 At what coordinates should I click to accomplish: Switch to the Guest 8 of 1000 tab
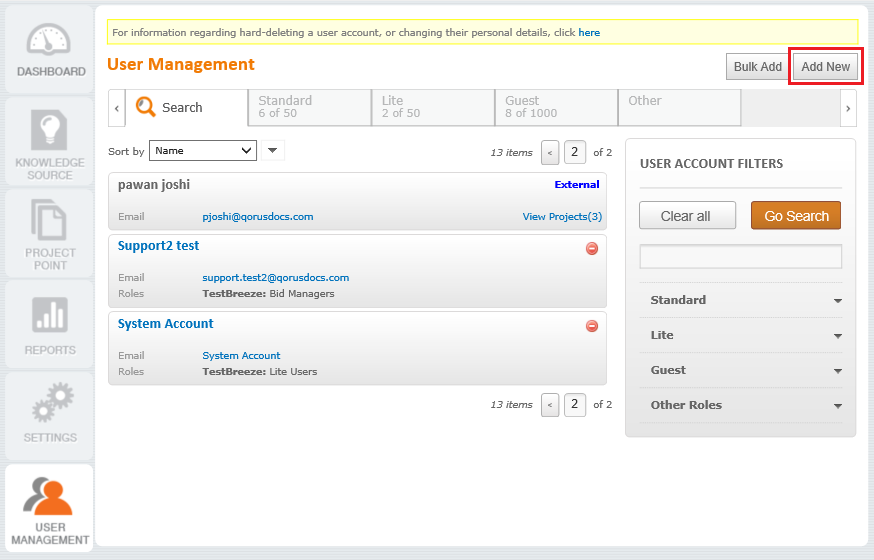point(556,107)
